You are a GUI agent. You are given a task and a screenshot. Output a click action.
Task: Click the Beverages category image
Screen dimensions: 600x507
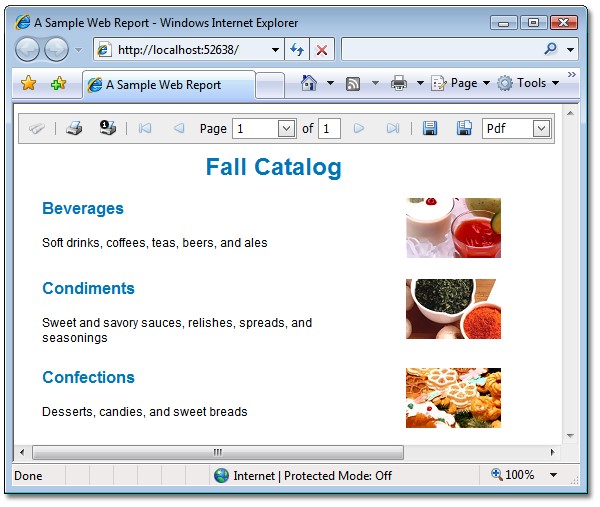[453, 227]
